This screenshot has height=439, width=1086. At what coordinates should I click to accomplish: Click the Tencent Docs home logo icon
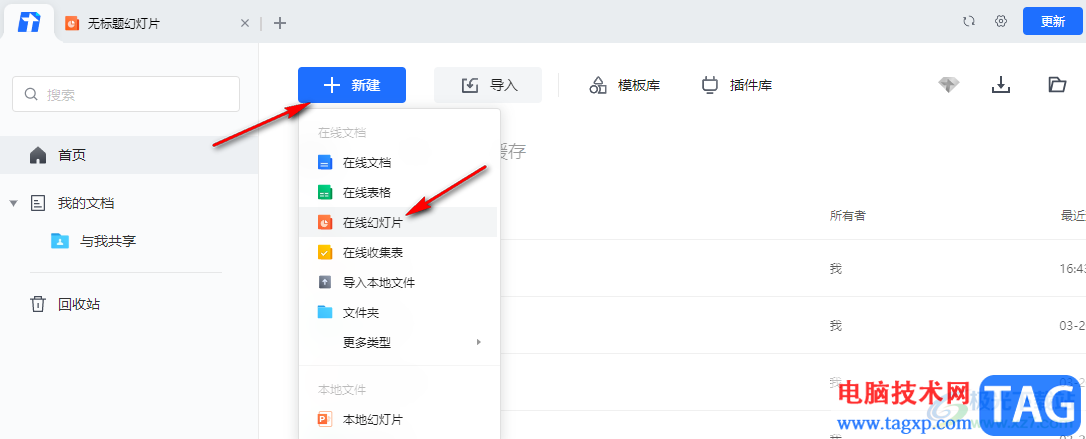pos(29,22)
